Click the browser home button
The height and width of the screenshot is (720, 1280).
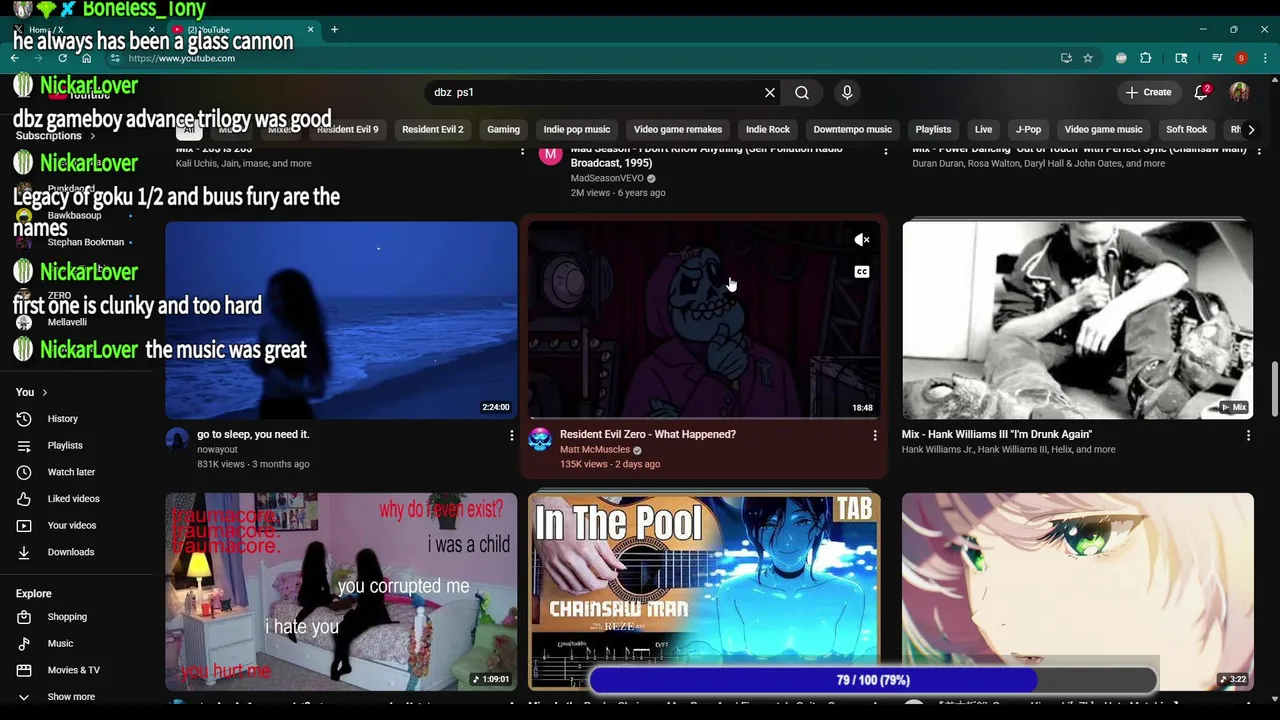86,58
